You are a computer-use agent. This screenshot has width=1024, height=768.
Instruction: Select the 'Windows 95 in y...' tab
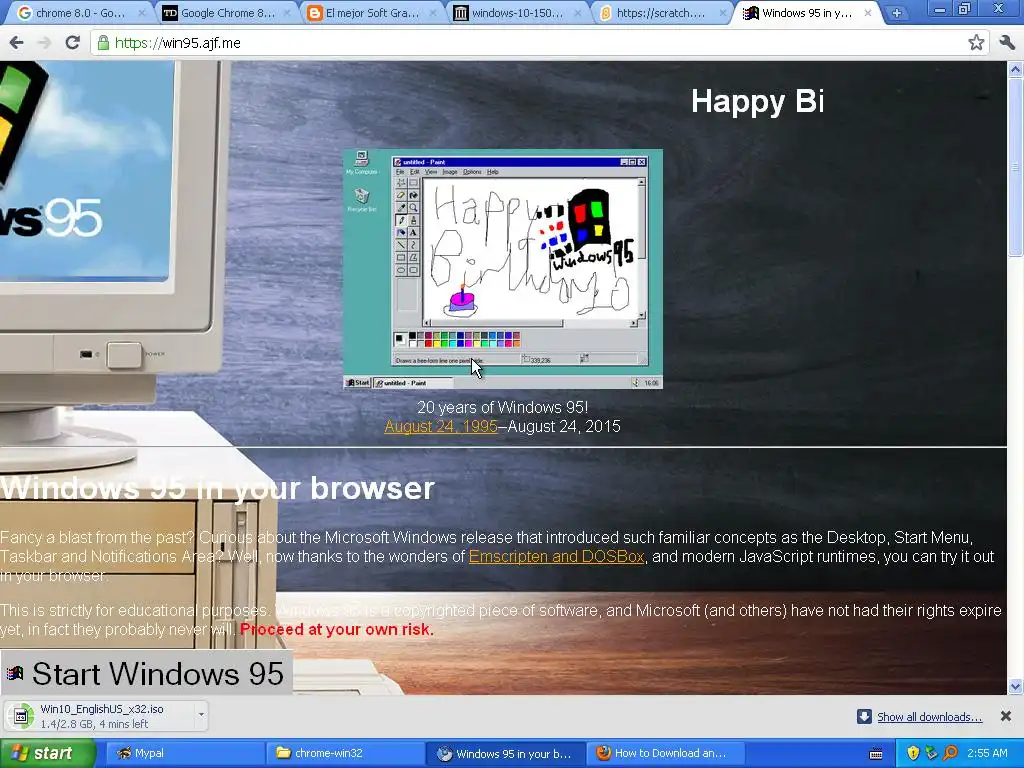tap(807, 13)
